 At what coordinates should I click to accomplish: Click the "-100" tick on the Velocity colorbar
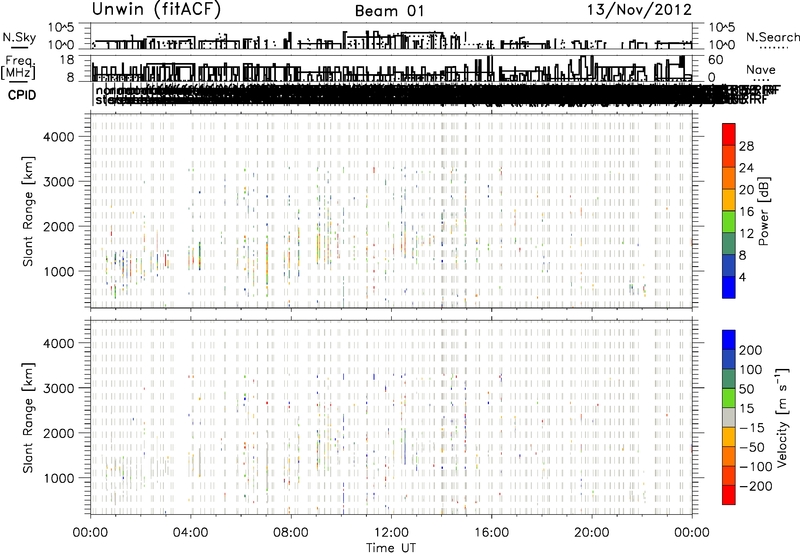click(x=755, y=467)
